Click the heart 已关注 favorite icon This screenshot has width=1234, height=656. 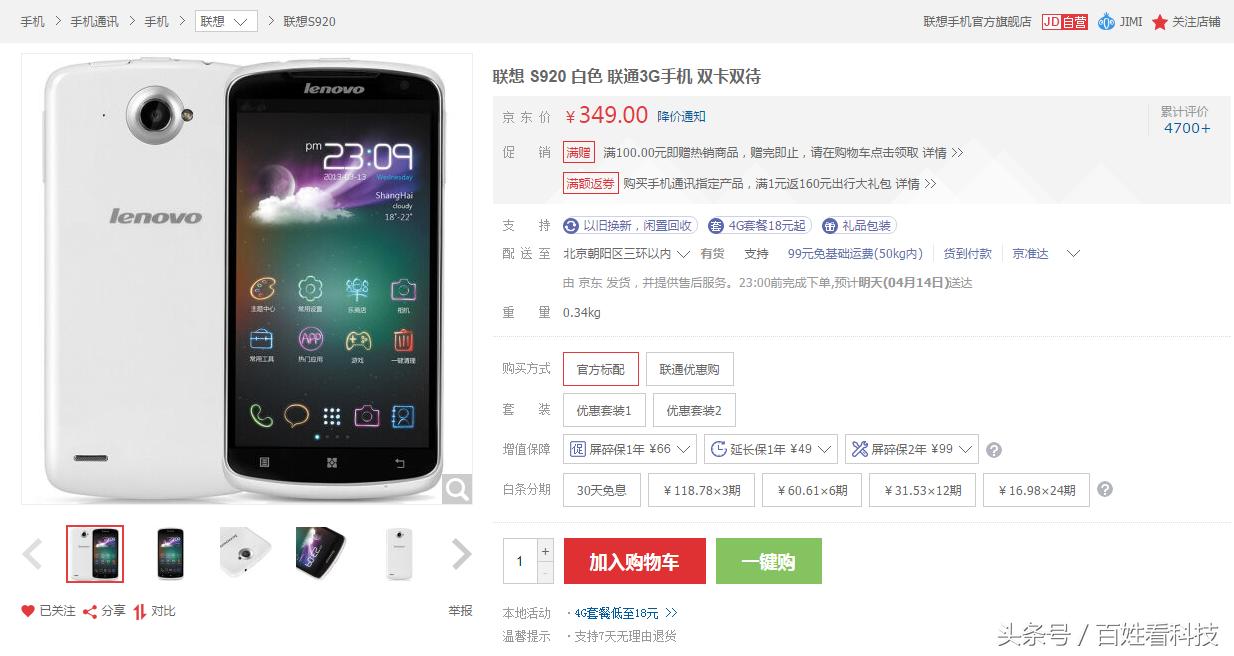point(28,611)
